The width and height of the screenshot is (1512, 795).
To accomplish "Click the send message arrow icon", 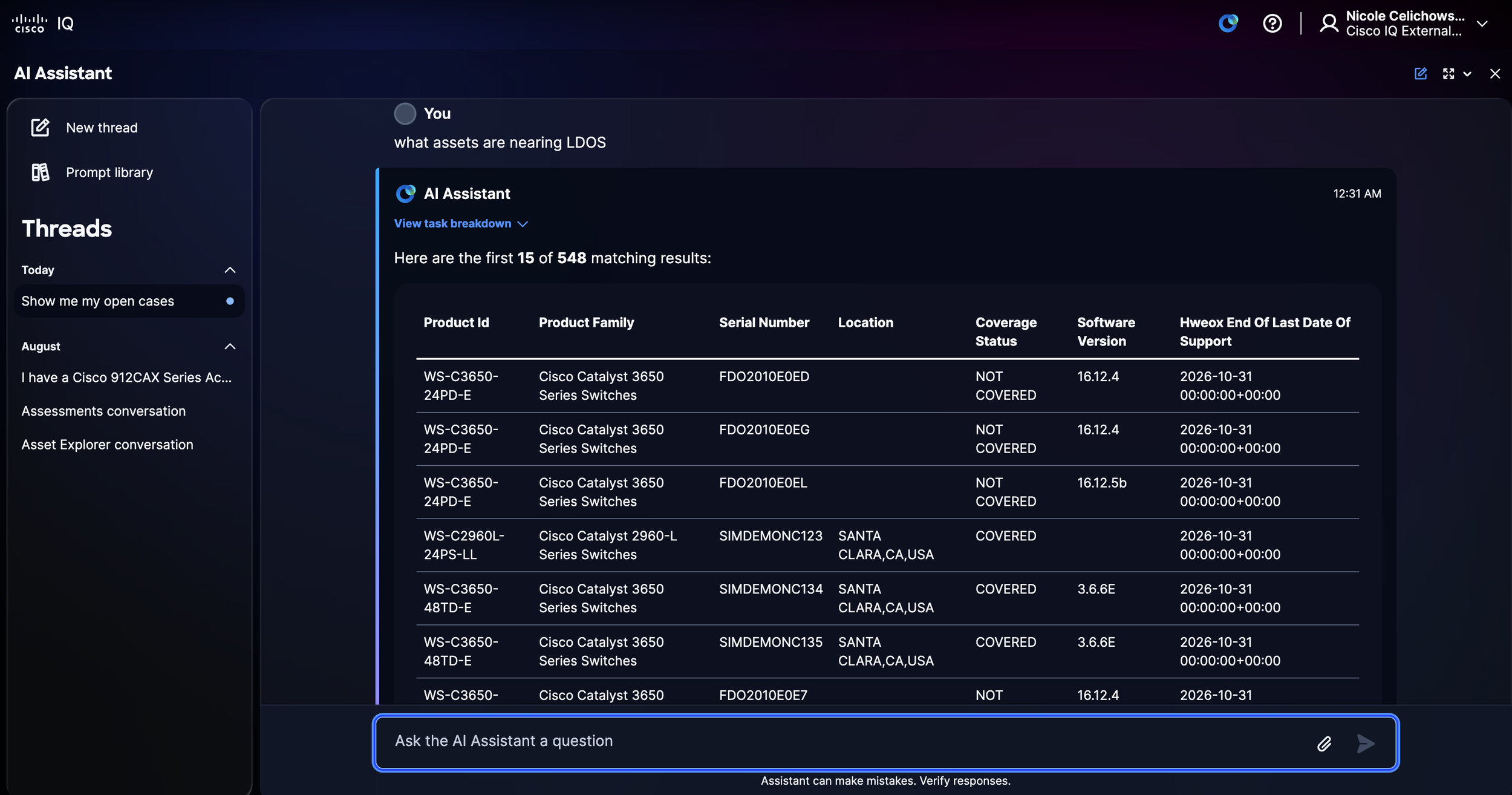I will 1366,743.
